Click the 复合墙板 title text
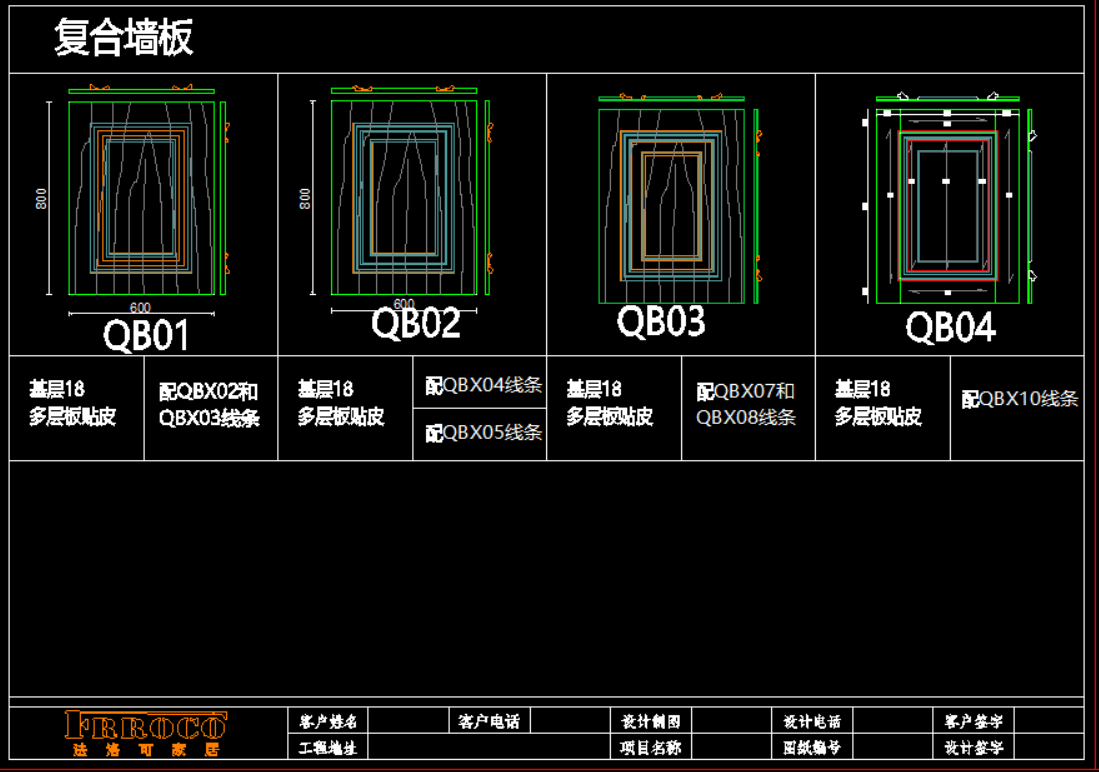The width and height of the screenshot is (1099, 772). click(123, 39)
